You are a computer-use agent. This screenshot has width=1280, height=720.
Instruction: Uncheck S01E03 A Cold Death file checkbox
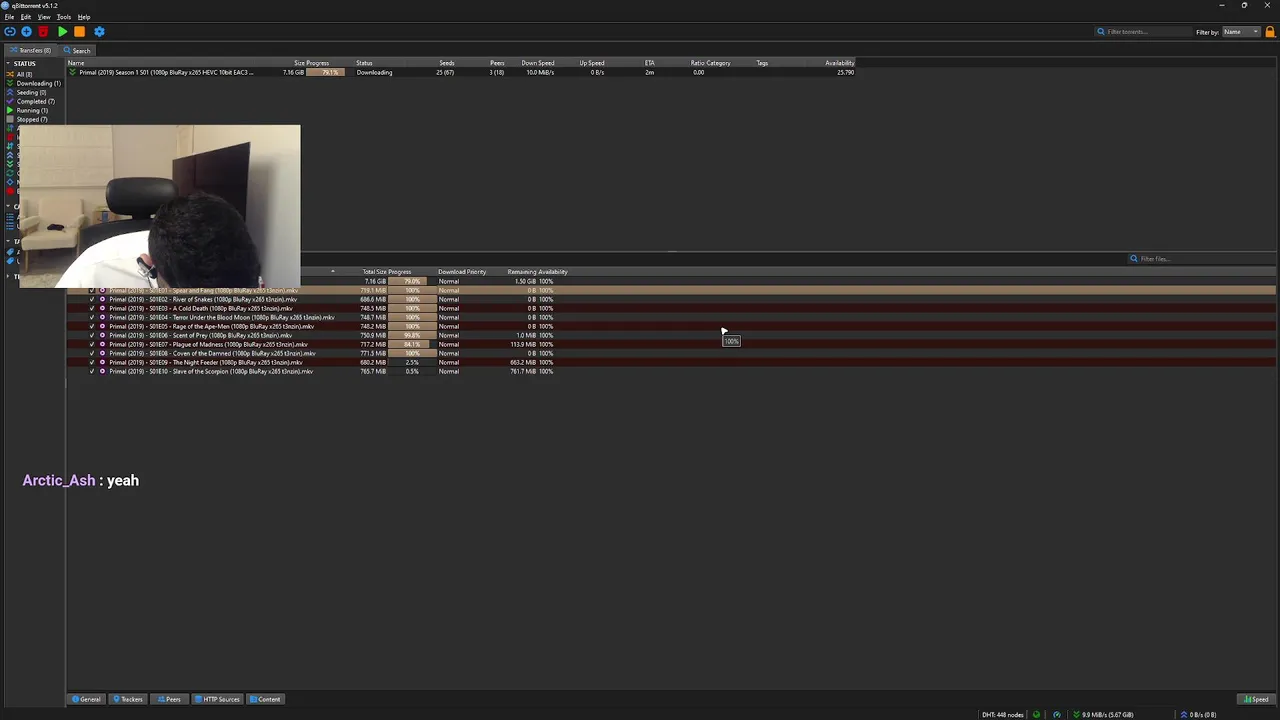92,309
